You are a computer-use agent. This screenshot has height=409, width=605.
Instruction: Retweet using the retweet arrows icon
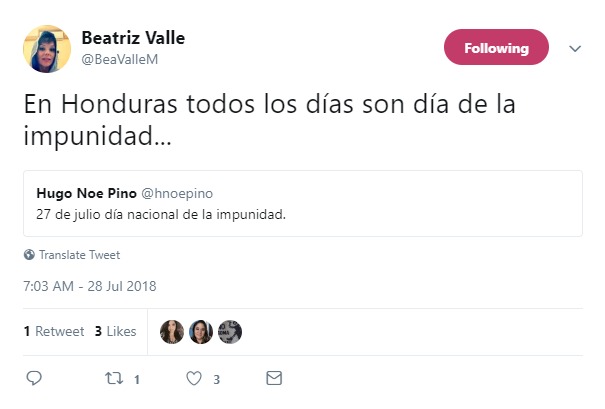click(113, 378)
